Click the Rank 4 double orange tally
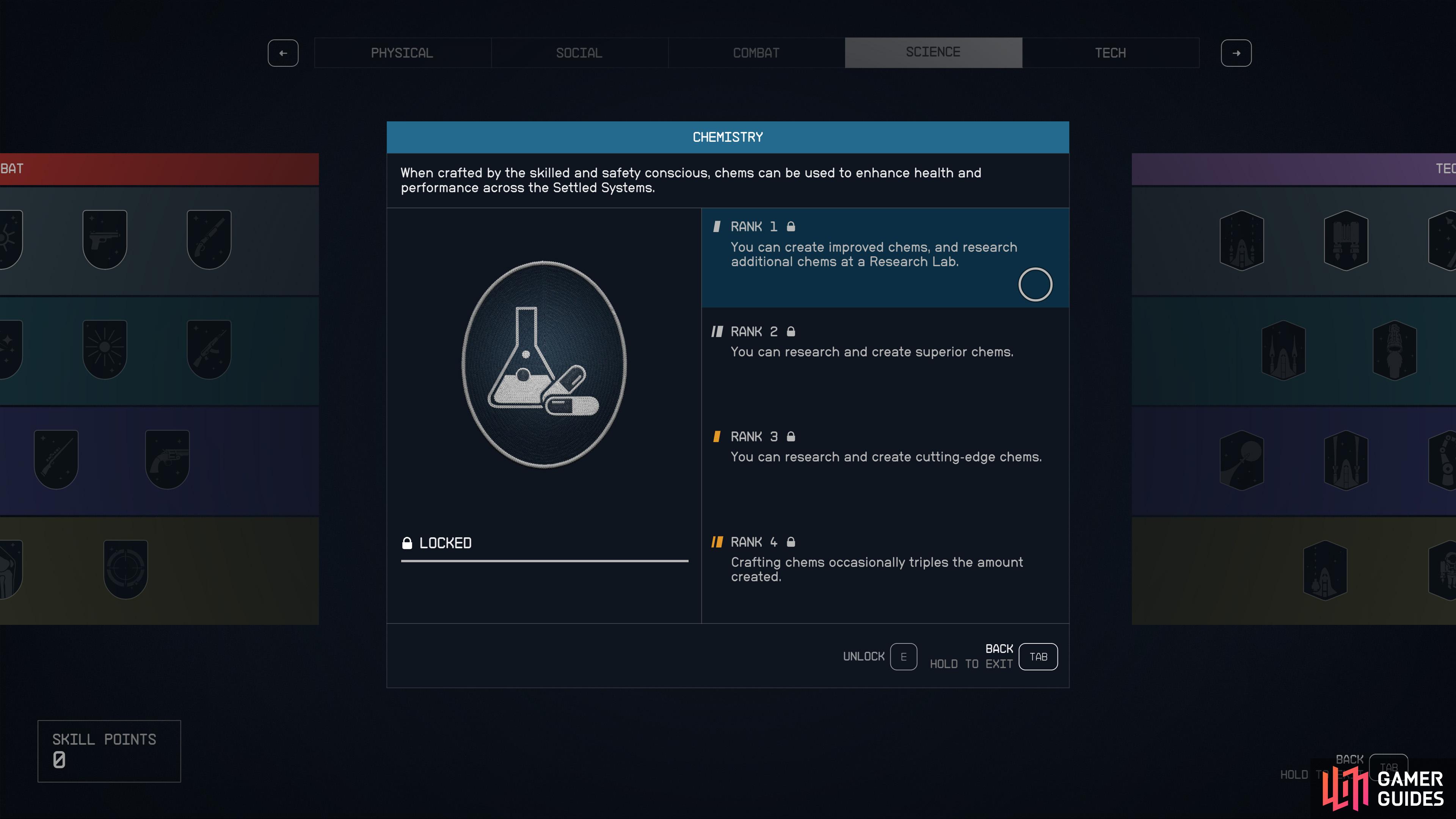This screenshot has height=819, width=1456. [717, 542]
